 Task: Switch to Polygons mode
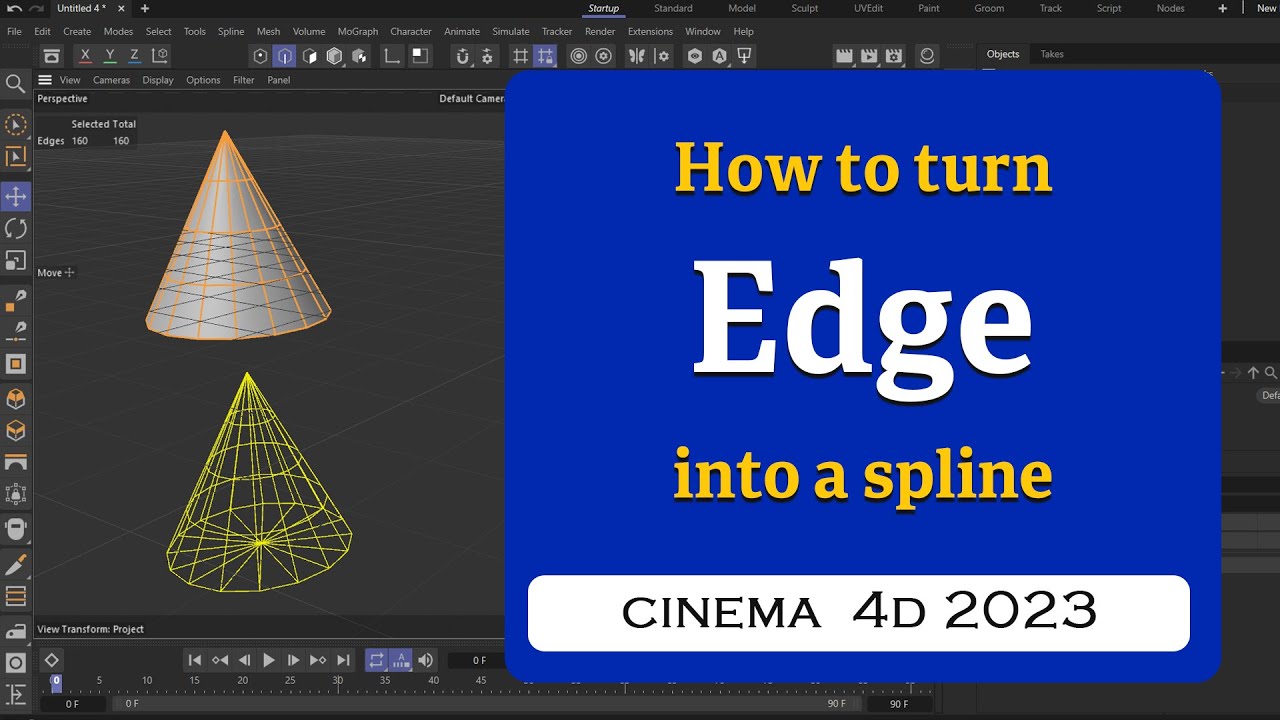tap(310, 56)
